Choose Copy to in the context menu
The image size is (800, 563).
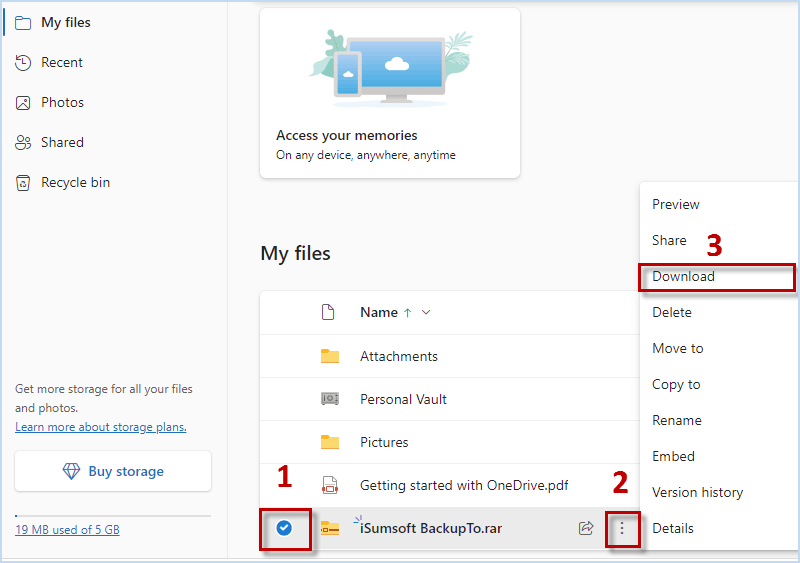pyautogui.click(x=676, y=384)
